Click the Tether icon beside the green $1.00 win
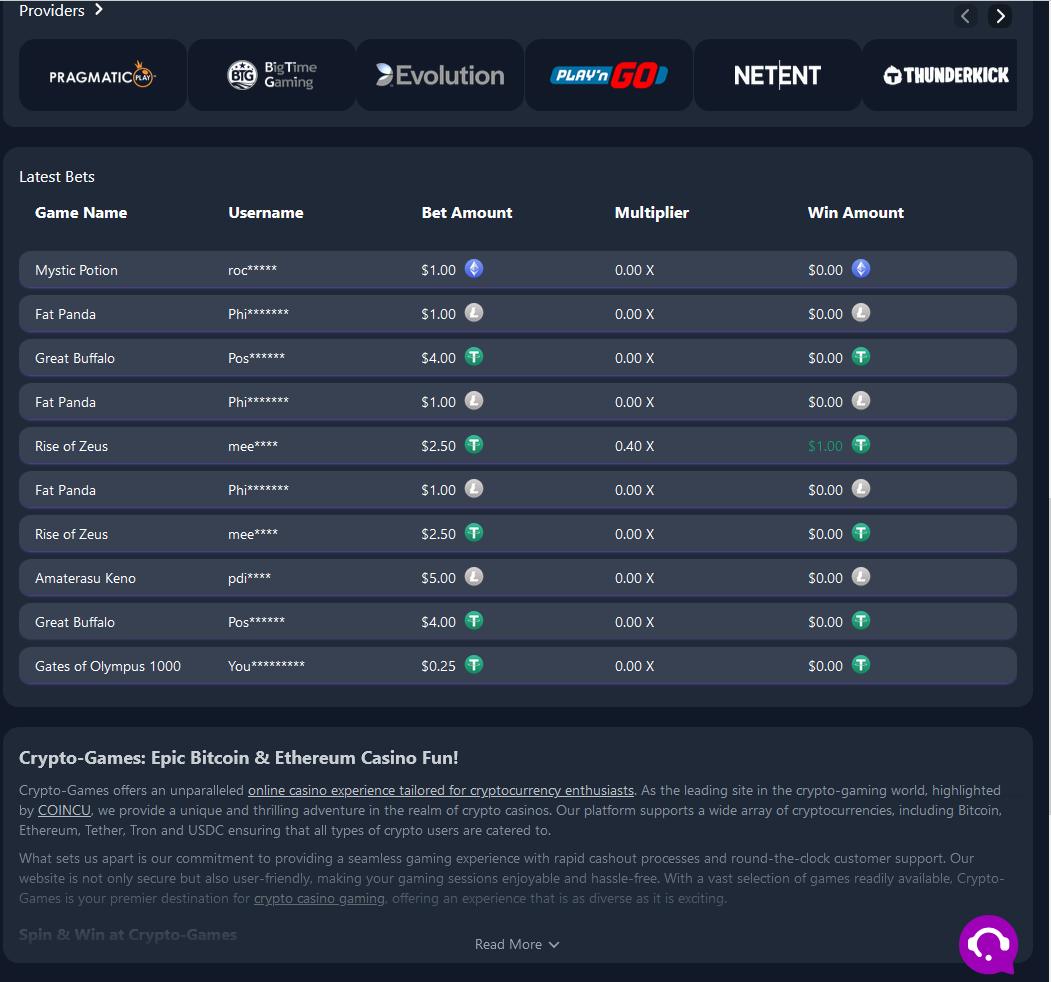Viewport: 1051px width, 982px height. point(861,444)
